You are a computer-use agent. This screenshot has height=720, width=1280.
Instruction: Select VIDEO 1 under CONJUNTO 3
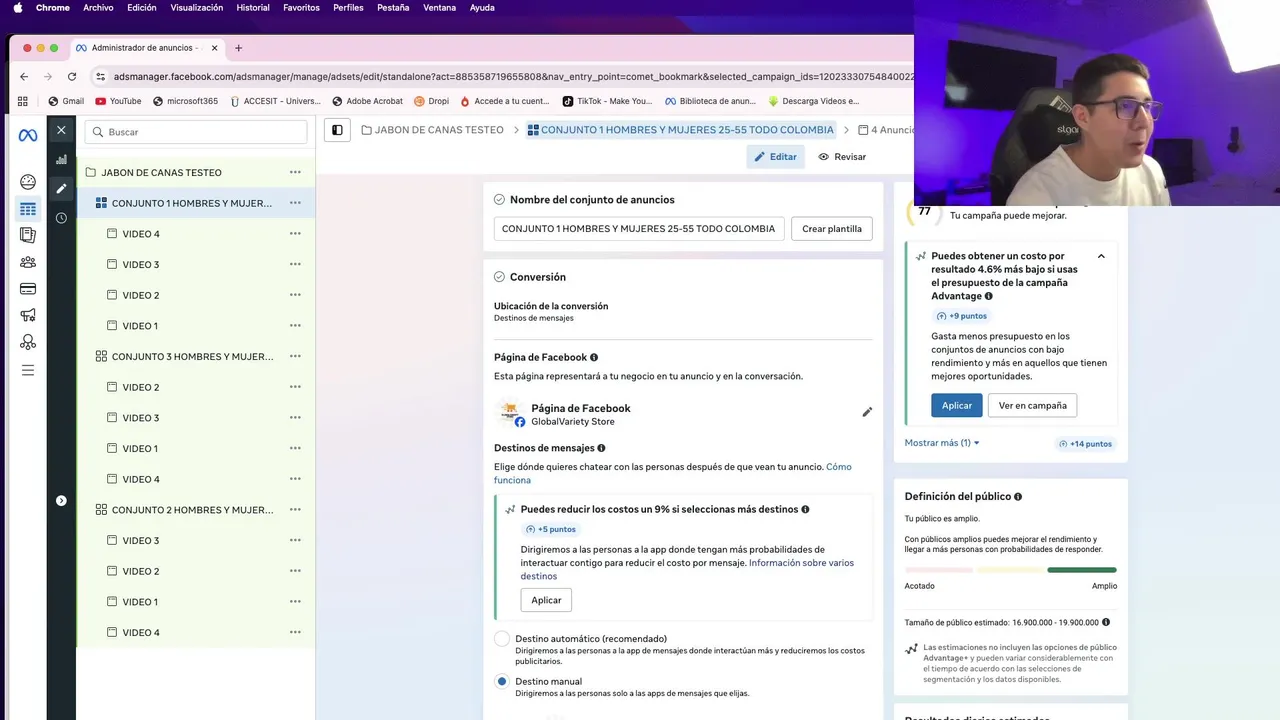[x=141, y=448]
